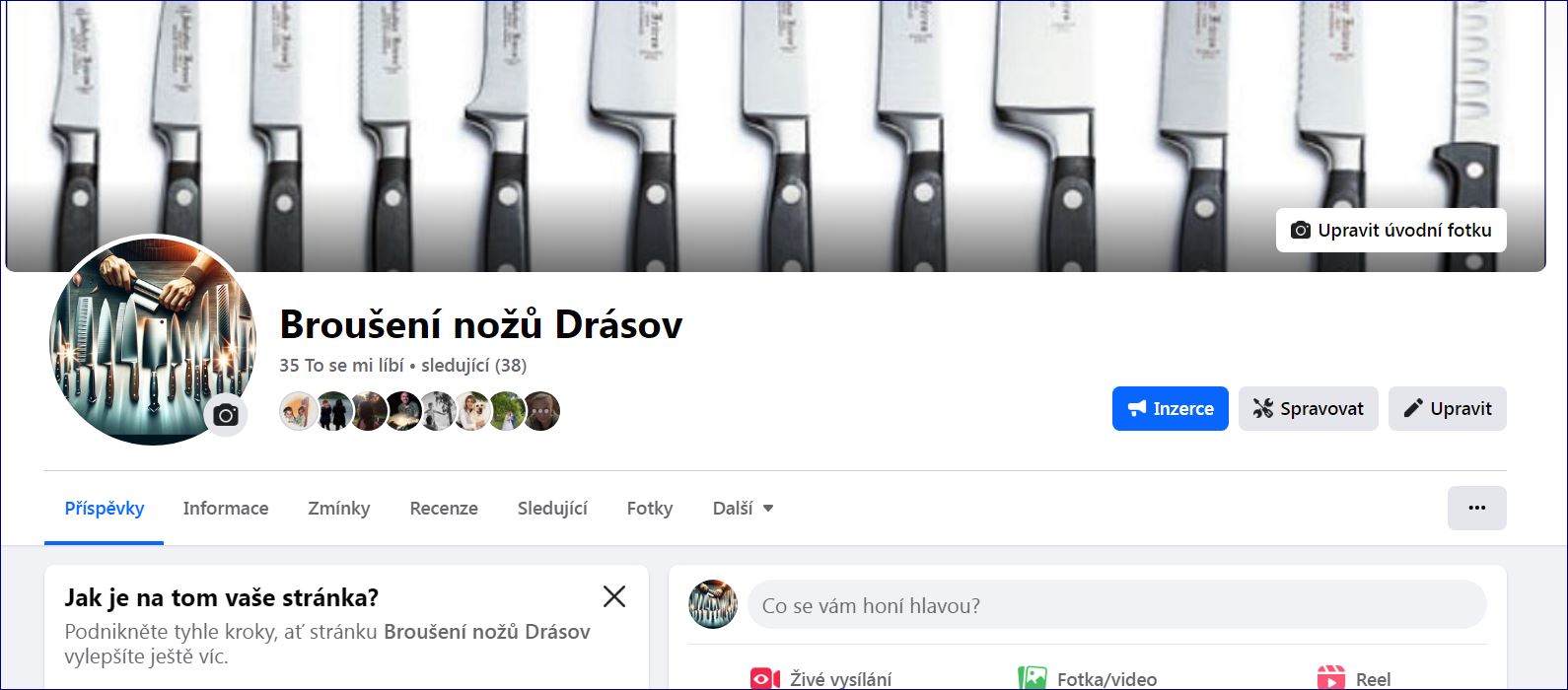Switch to the Informace tab
The image size is (1568, 690).
tap(226, 509)
